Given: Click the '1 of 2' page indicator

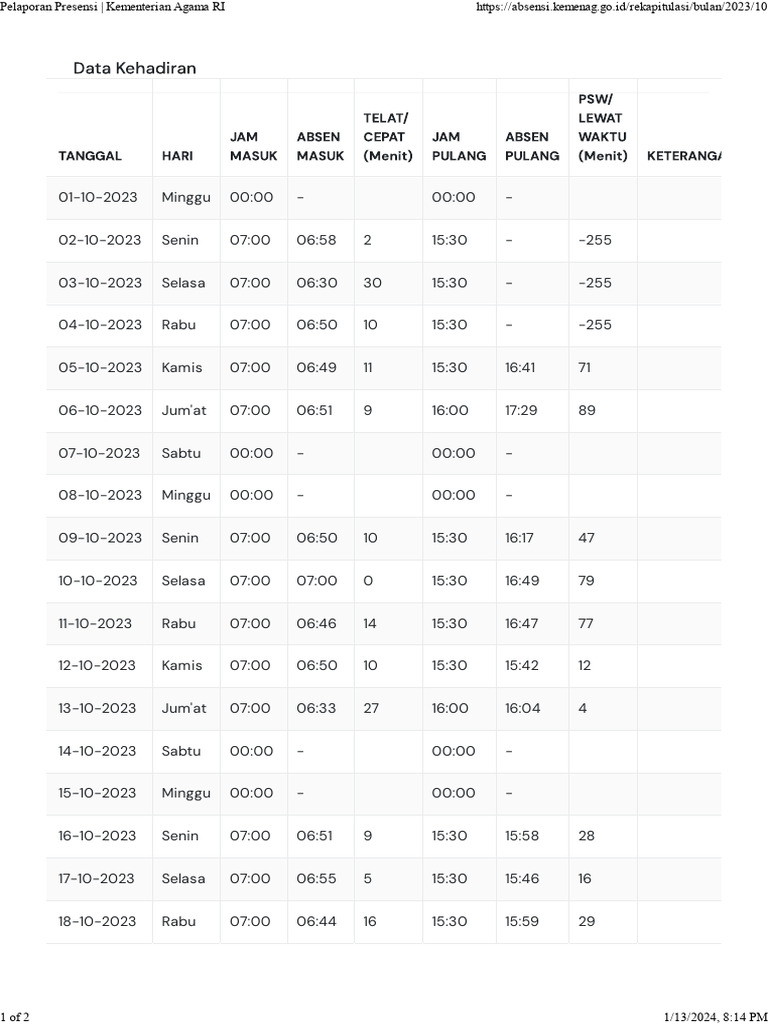Looking at the screenshot, I should point(15,1017).
